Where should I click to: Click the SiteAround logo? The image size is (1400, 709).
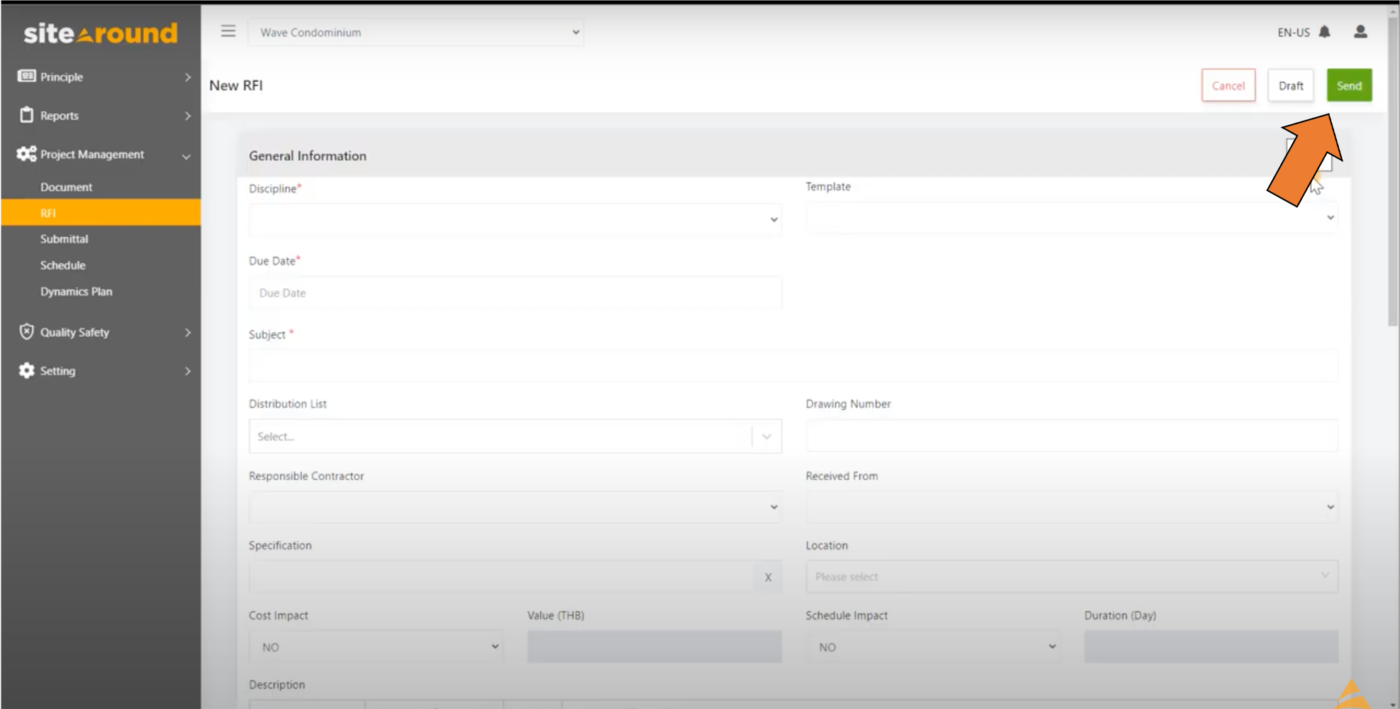(x=100, y=32)
